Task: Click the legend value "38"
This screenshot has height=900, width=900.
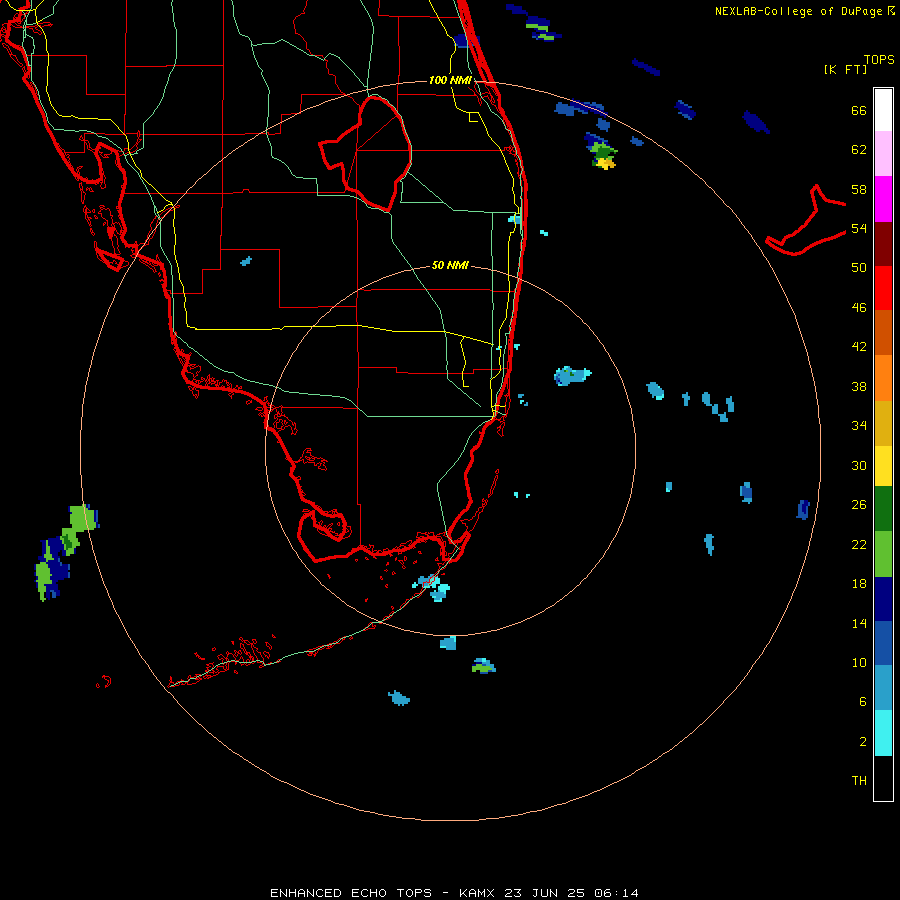Action: tap(859, 387)
